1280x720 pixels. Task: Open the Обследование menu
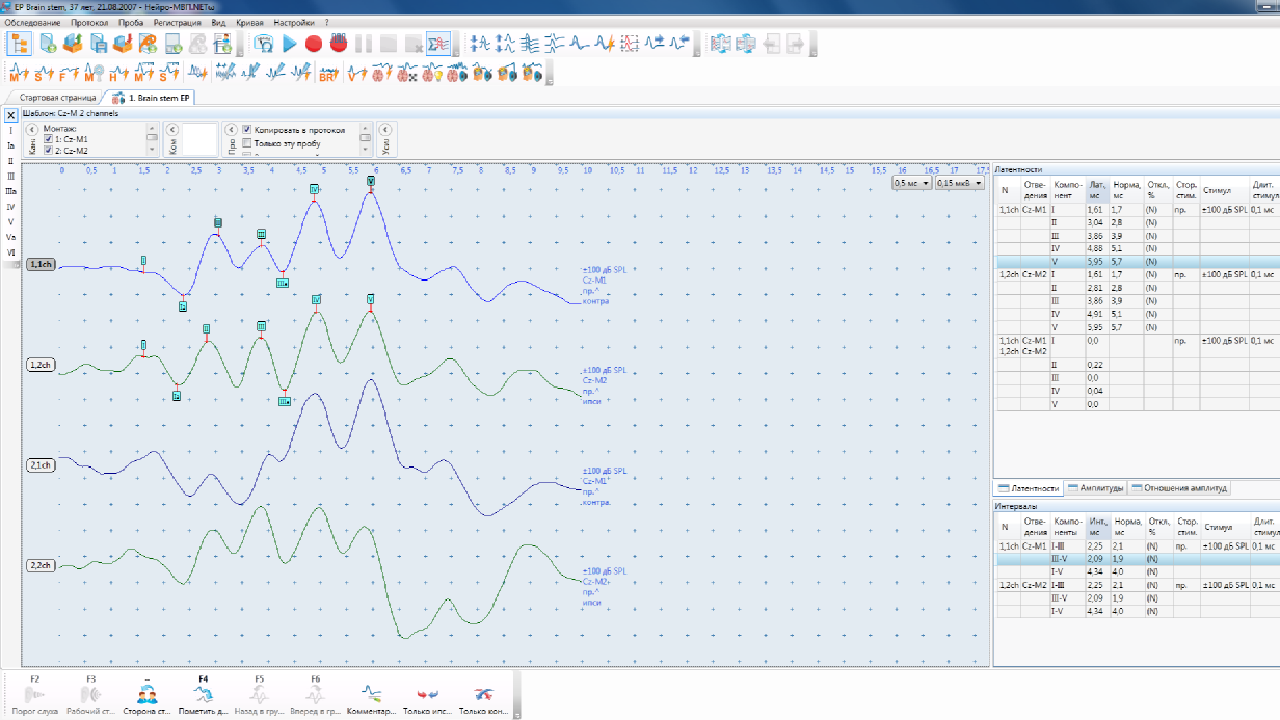tap(33, 22)
